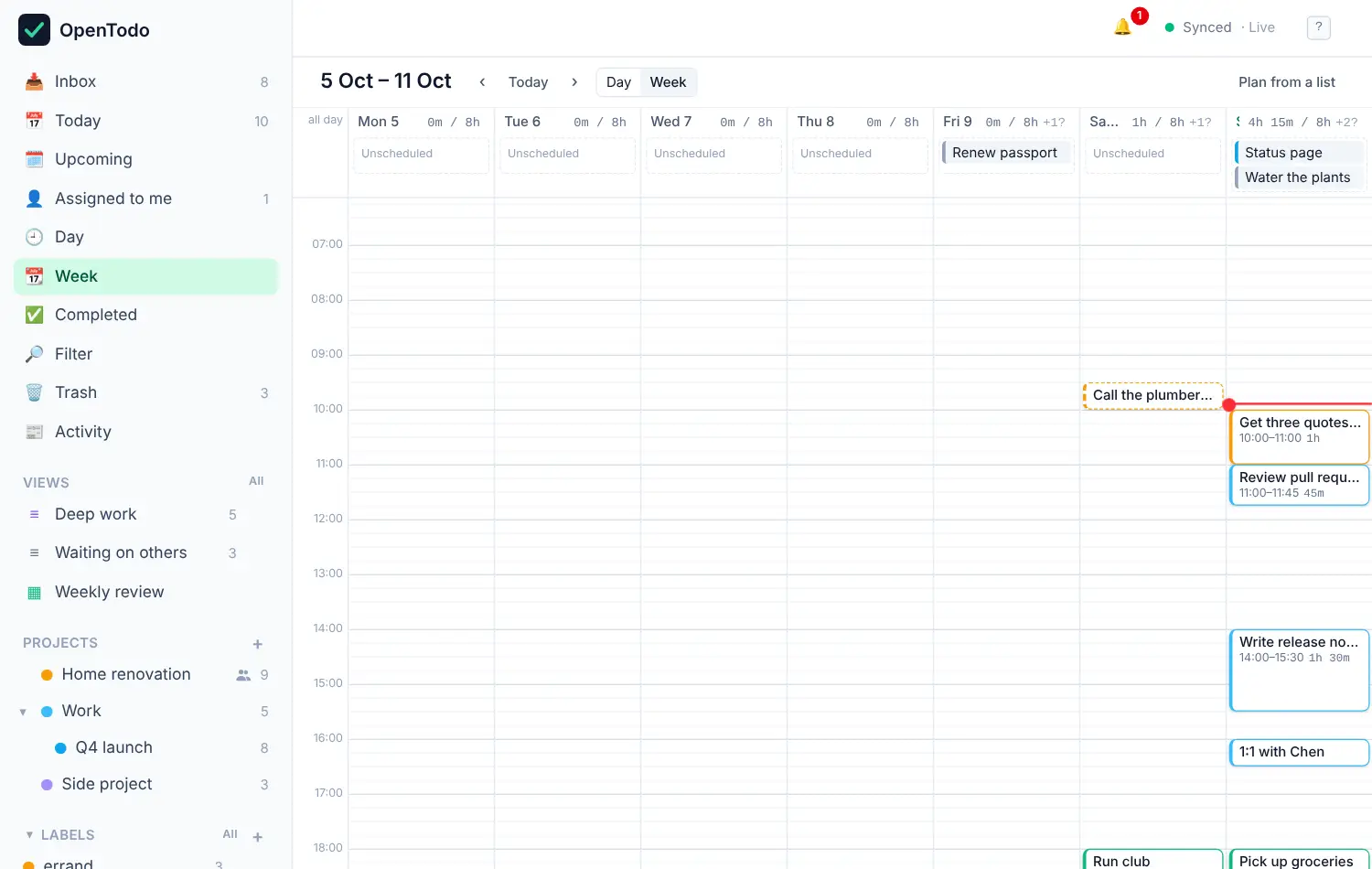Click the Weekly review grid icon
Viewport: 1372px width, 869px height.
coord(34,593)
